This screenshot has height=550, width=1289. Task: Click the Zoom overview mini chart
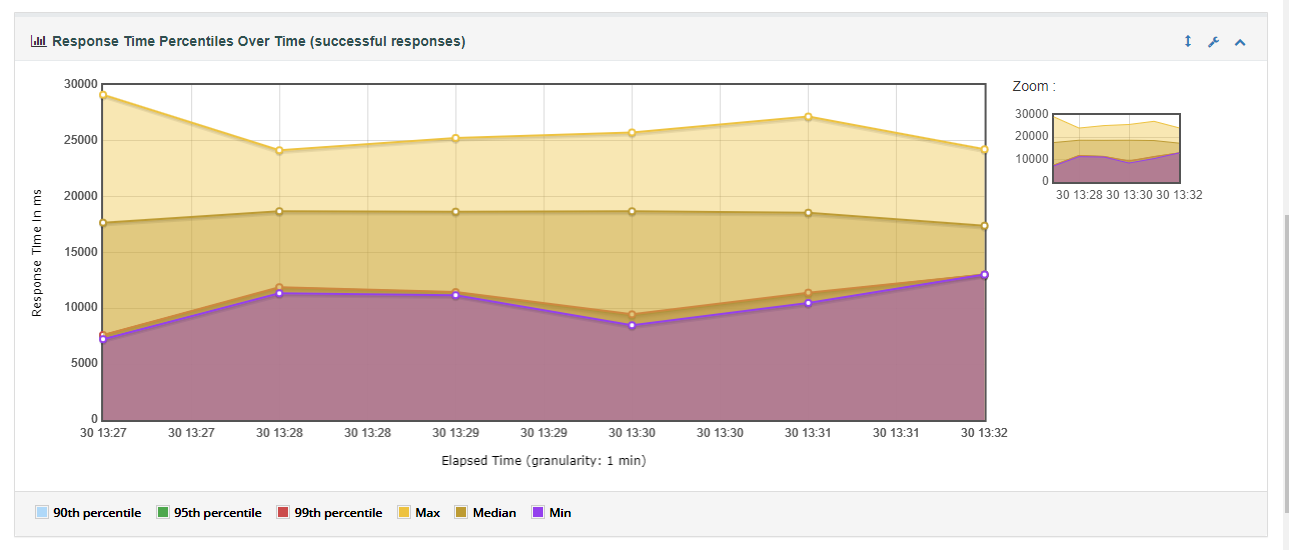tap(1116, 149)
